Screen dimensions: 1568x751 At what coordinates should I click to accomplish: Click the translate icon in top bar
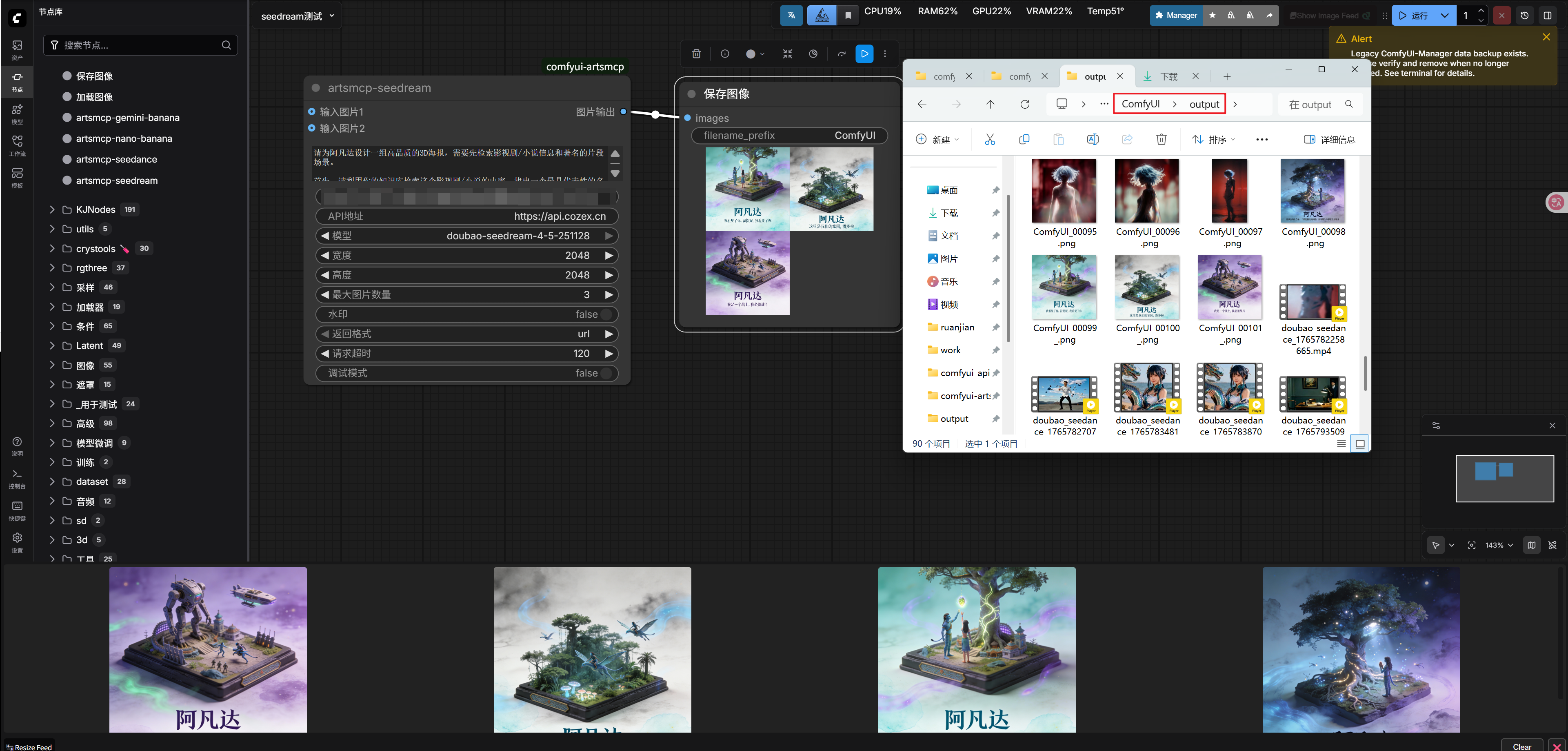coord(791,16)
